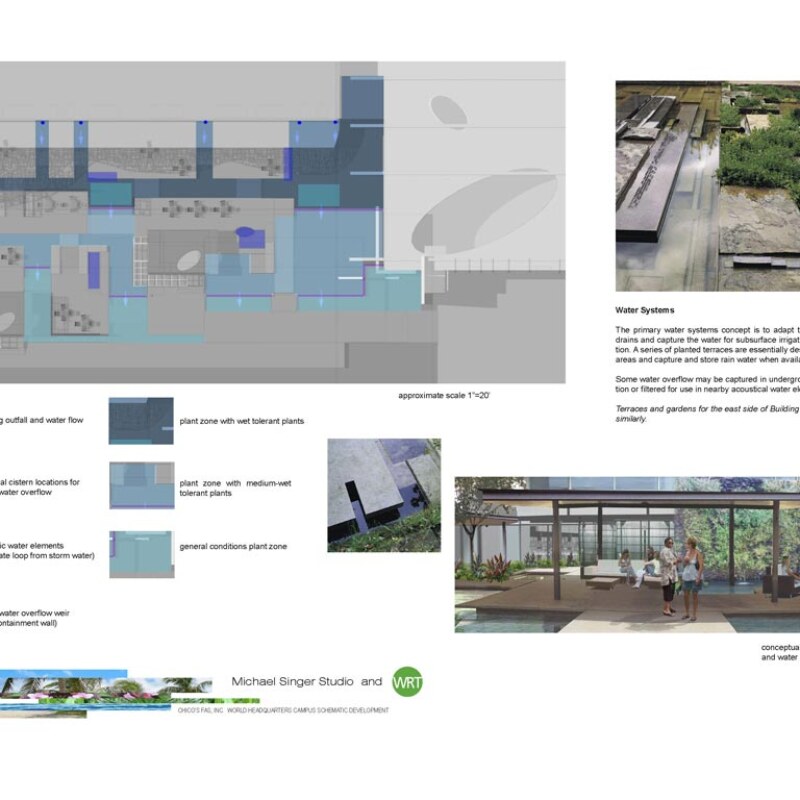Click 'Some water overflow may be captured' paragraph
Viewport: 800px width, 800px height.
coord(707,384)
